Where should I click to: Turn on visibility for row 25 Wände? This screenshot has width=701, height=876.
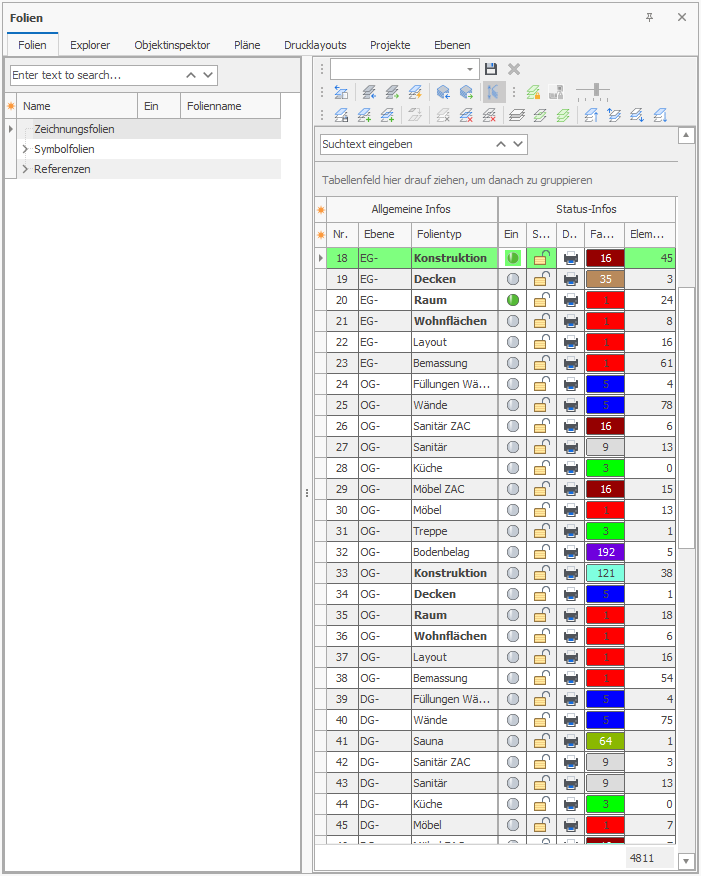513,405
